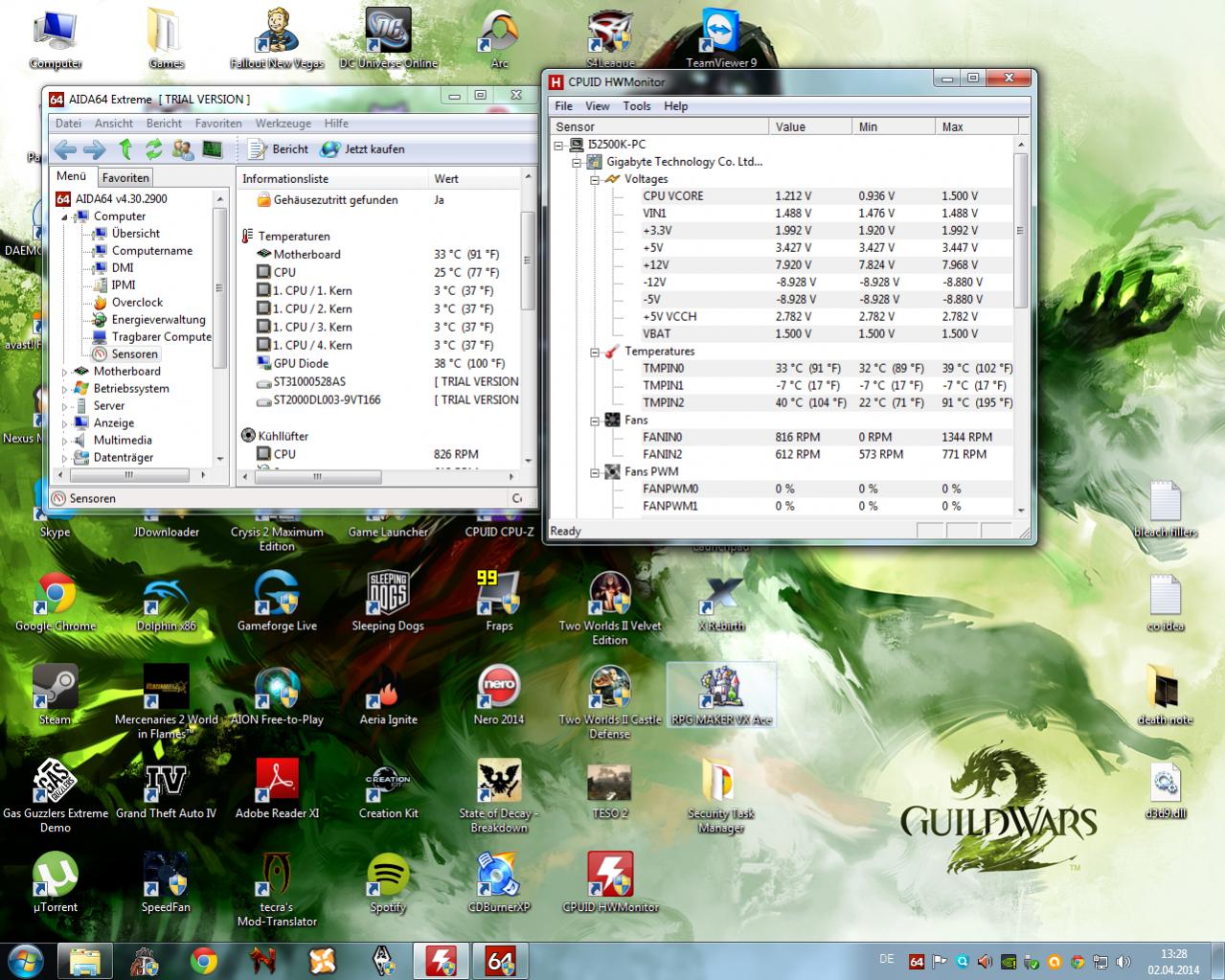Open the Nero 2014 desktop icon
Screen dimensions: 1225x980
click(x=499, y=695)
